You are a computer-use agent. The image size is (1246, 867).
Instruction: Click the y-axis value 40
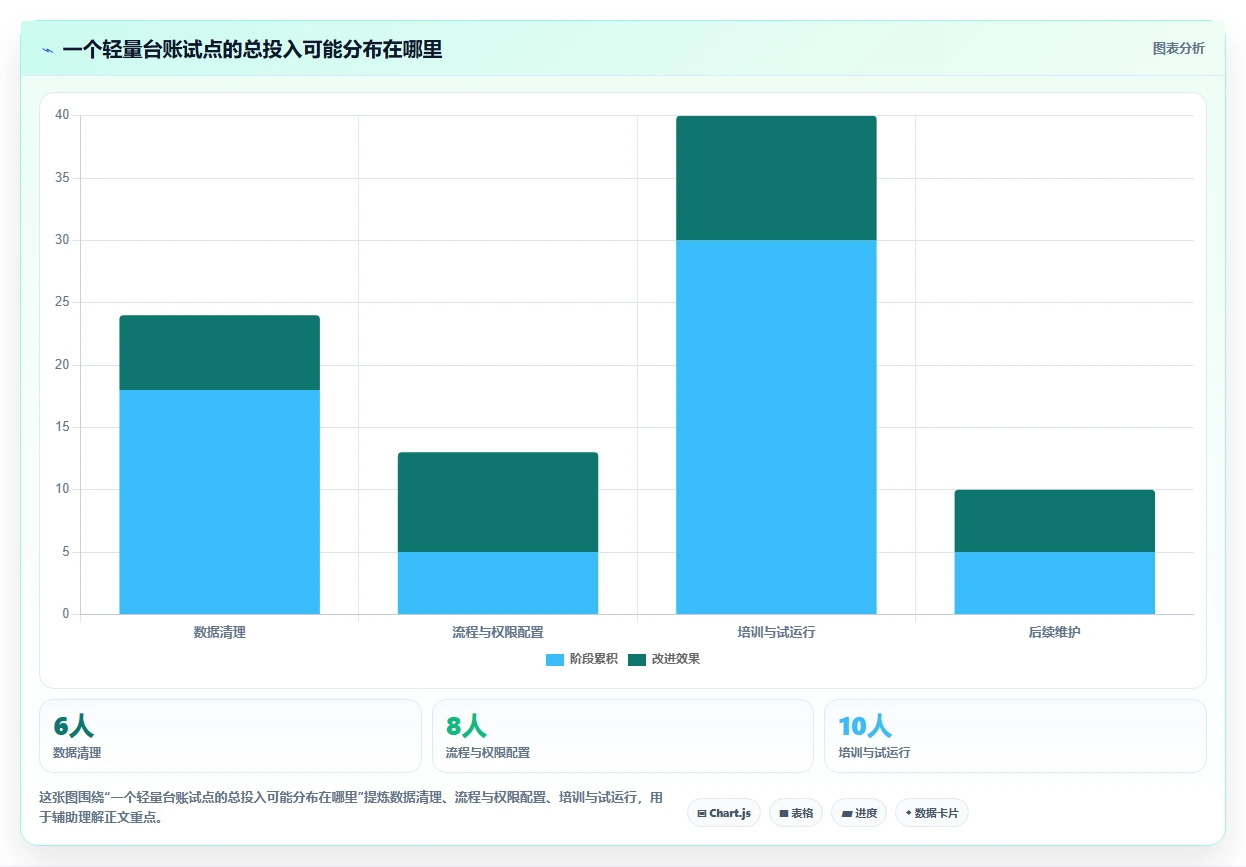[x=62, y=115]
